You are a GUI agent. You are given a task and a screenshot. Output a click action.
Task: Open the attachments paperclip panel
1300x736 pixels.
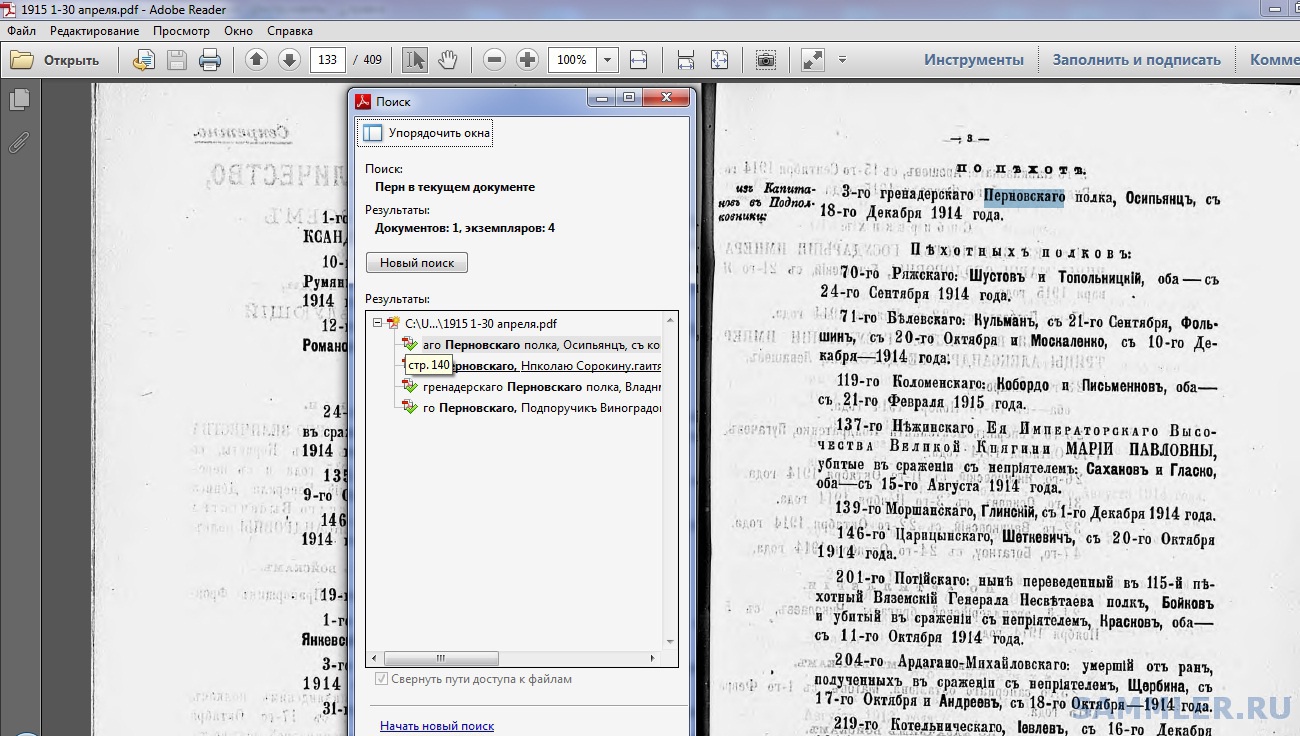pos(19,142)
